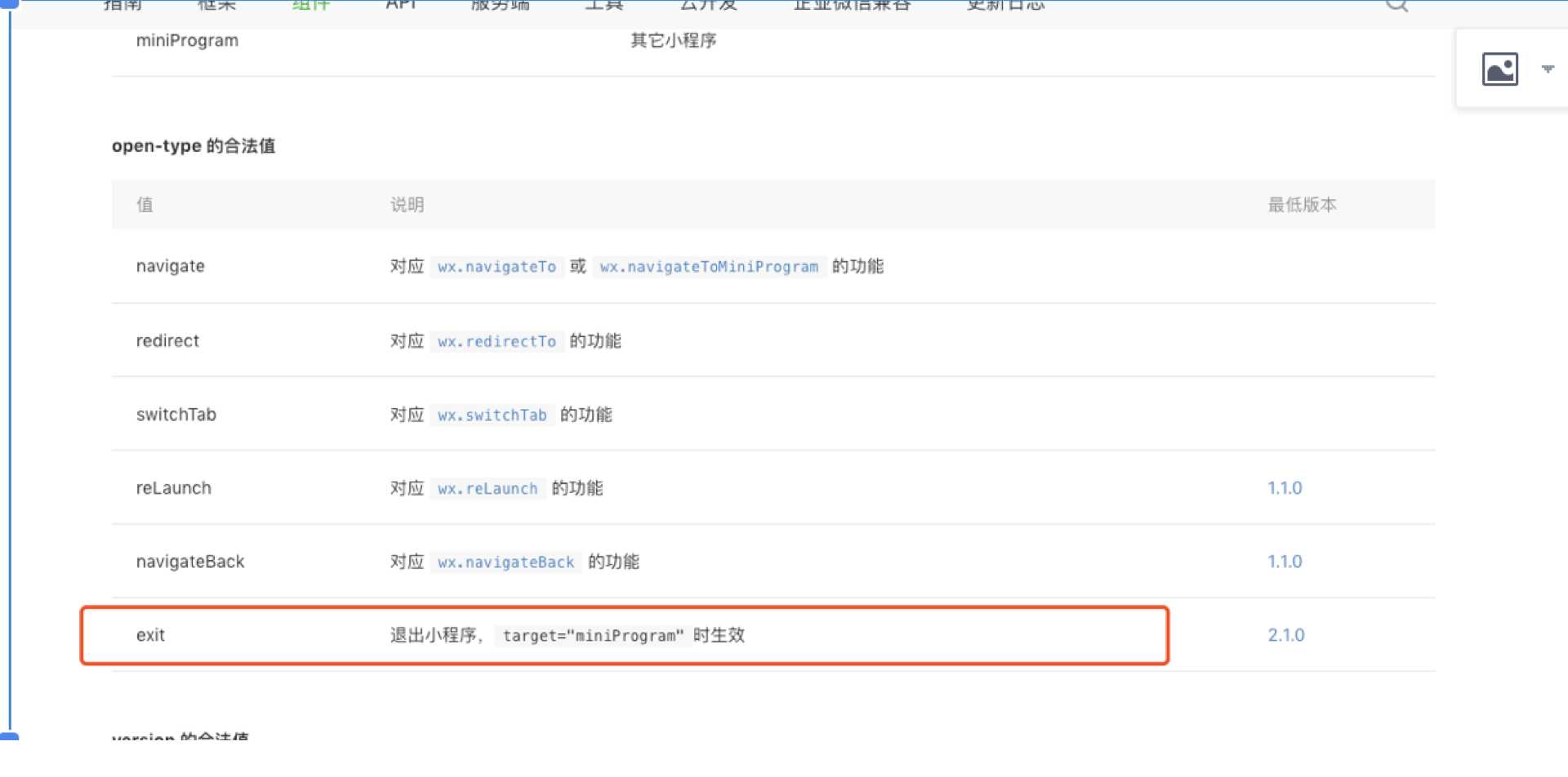Select the 服务端 tab in top navigation
Viewport: 1568px width, 777px height.
(500, 5)
